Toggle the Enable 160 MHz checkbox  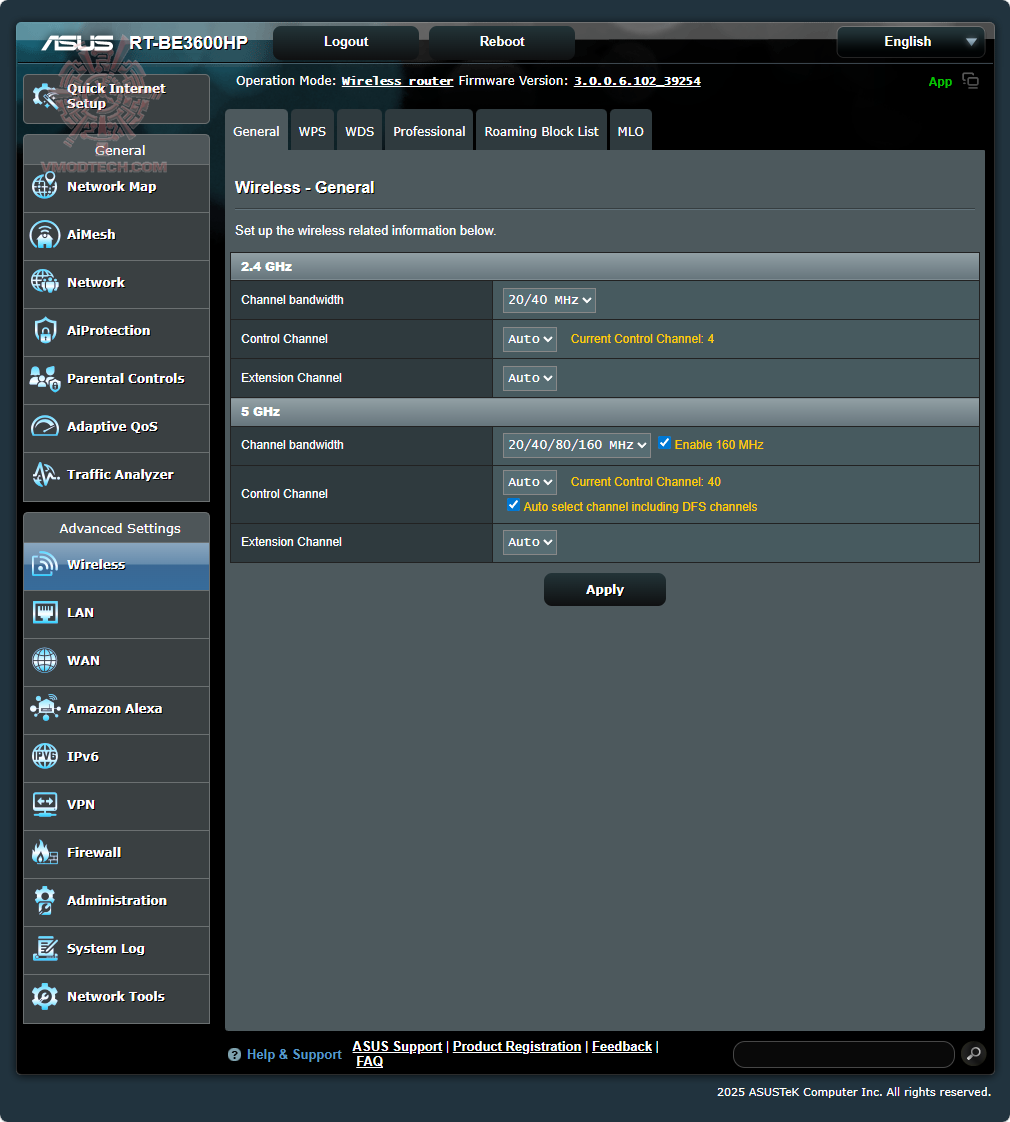coord(664,443)
